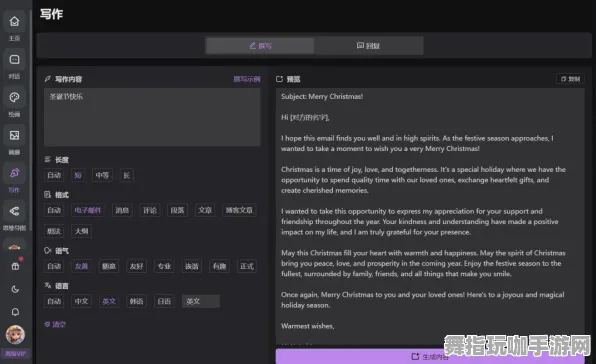Select the 正式 tone chip
Viewport: 596px width, 364px height.
tap(247, 266)
